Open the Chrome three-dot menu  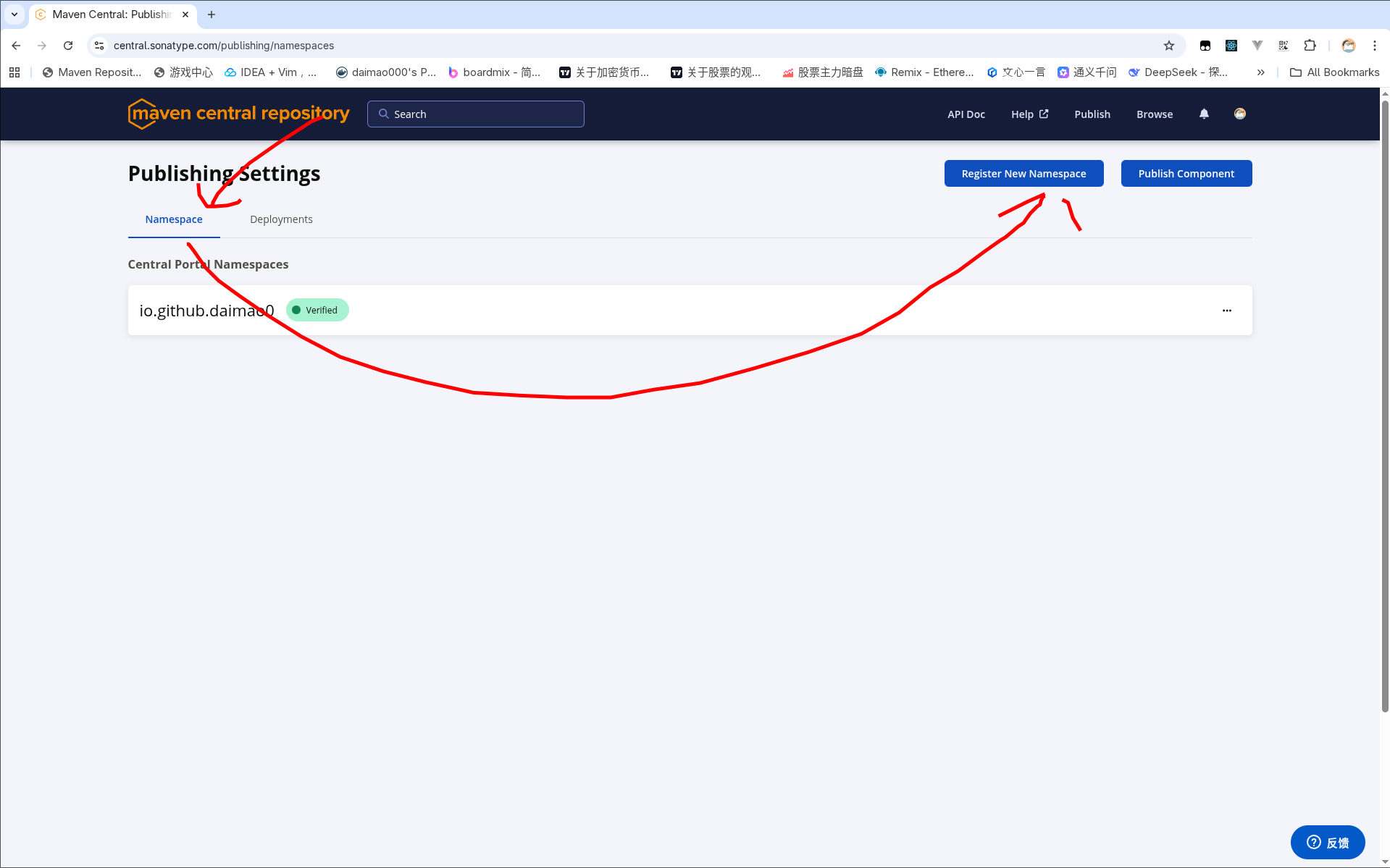click(1375, 46)
